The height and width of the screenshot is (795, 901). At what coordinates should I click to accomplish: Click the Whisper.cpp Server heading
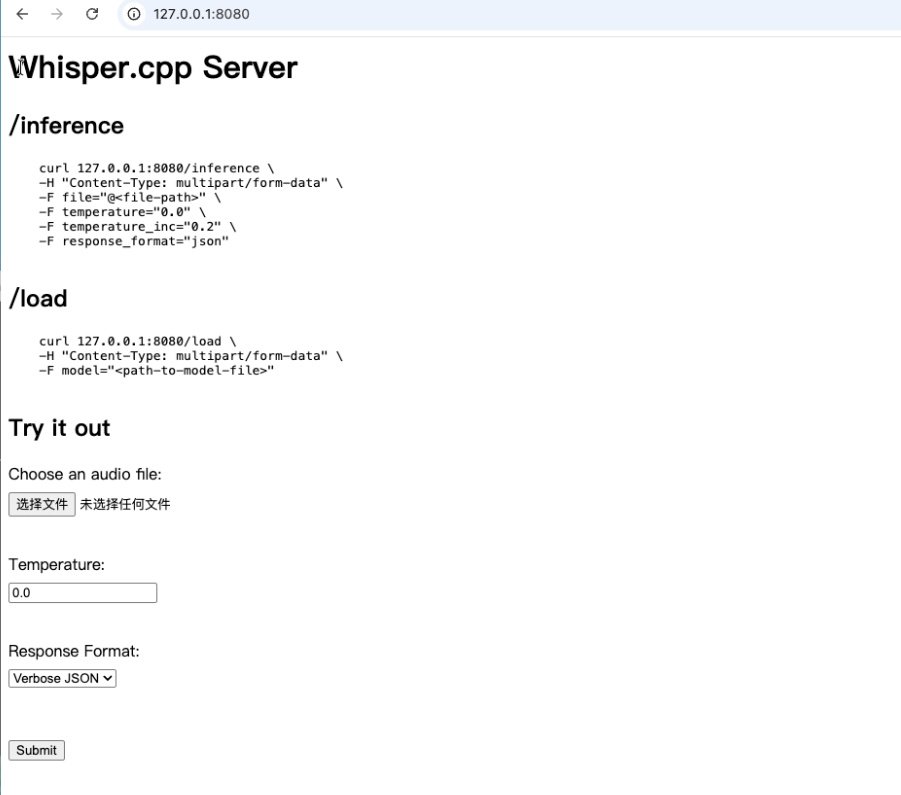tap(153, 68)
